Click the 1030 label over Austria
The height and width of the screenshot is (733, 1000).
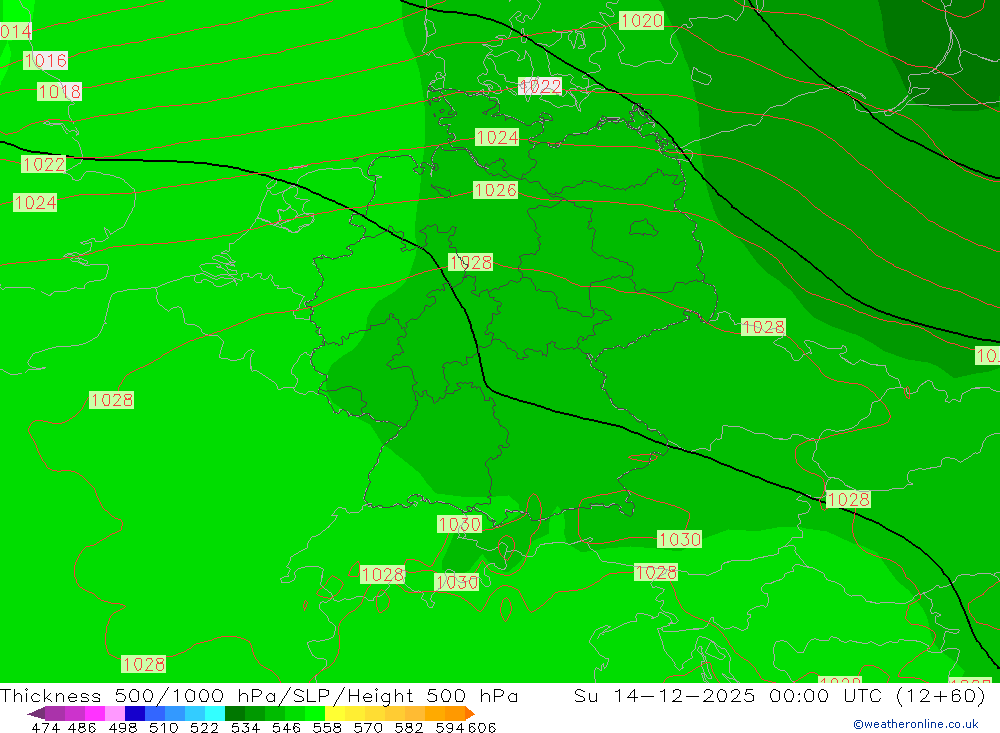(x=680, y=540)
